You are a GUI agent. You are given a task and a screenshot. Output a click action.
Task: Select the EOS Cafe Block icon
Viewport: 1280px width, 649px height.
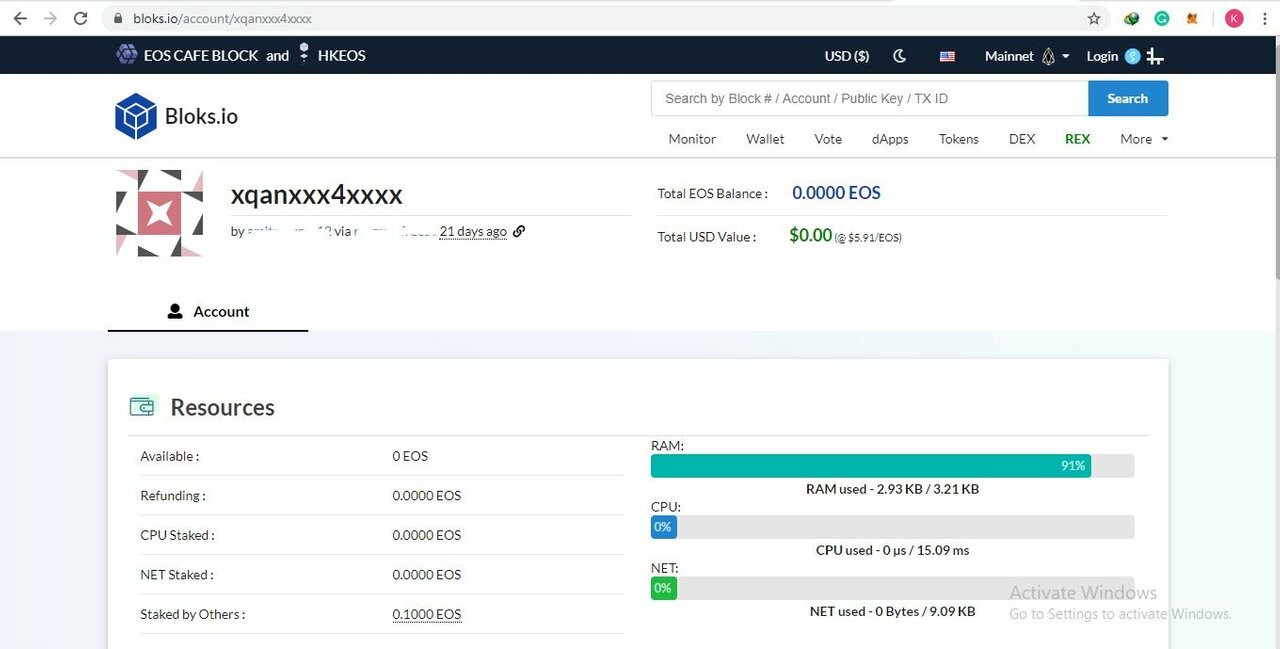(126, 55)
